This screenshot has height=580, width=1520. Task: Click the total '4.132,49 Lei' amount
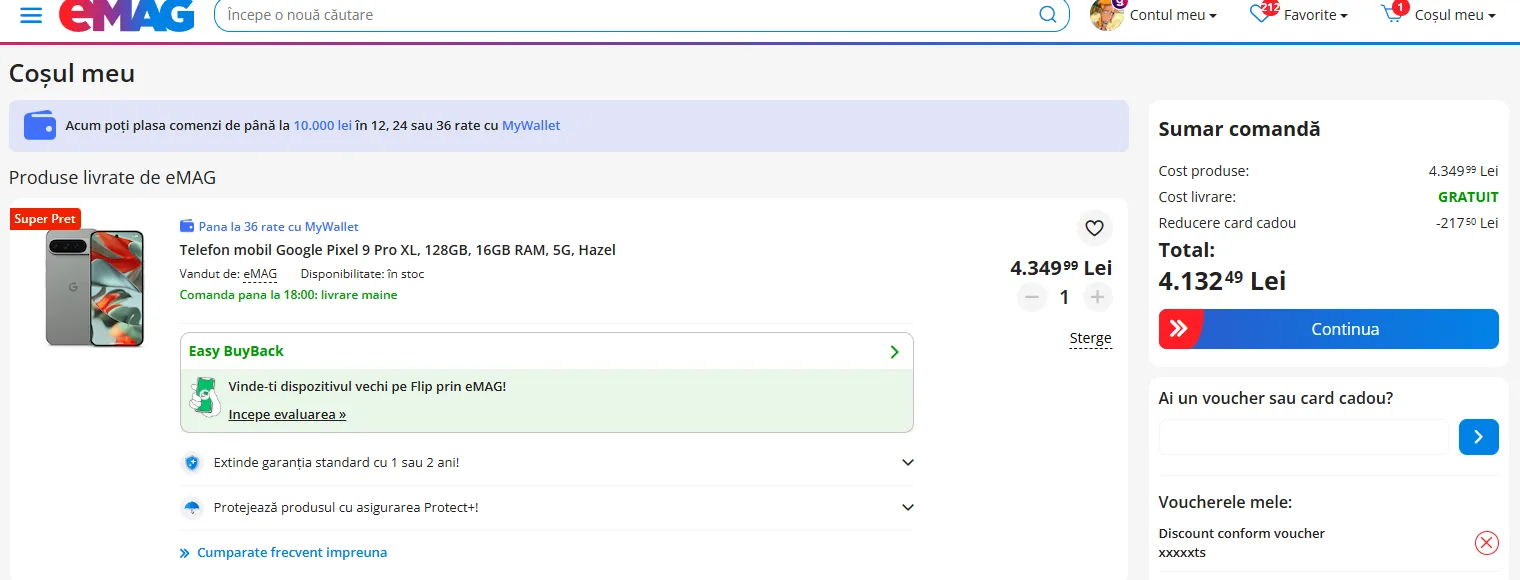1222,281
